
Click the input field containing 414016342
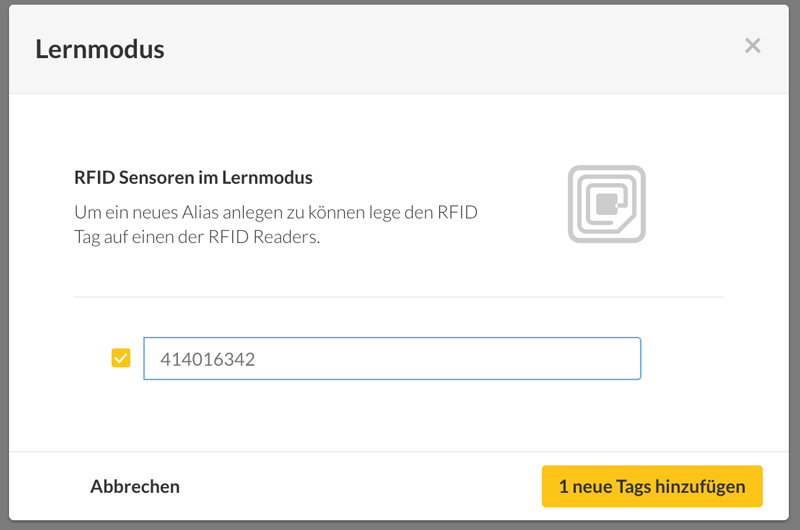tap(392, 358)
